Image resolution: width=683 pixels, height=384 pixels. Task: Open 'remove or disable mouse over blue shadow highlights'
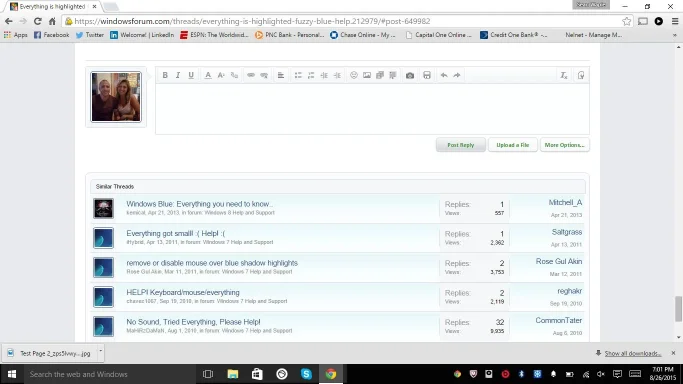212,263
